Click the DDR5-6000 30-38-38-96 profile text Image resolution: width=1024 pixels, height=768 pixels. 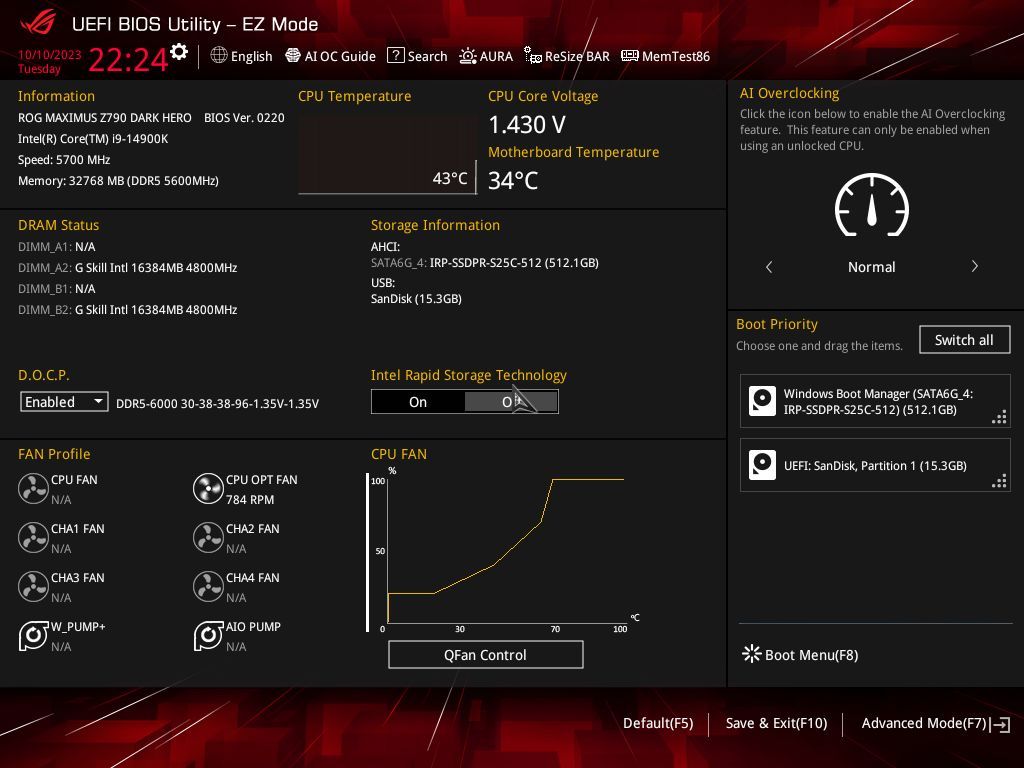click(217, 404)
